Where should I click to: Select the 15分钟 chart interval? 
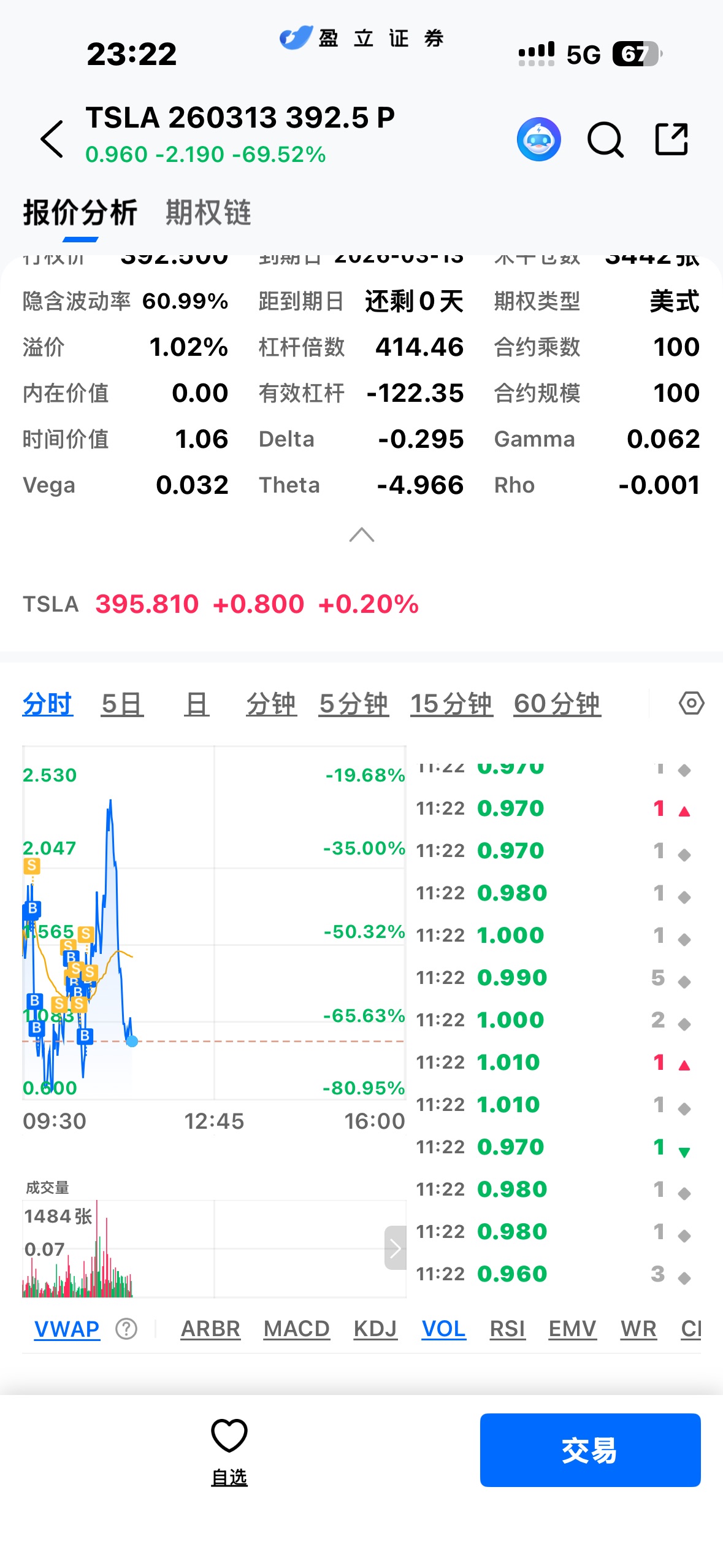451,704
